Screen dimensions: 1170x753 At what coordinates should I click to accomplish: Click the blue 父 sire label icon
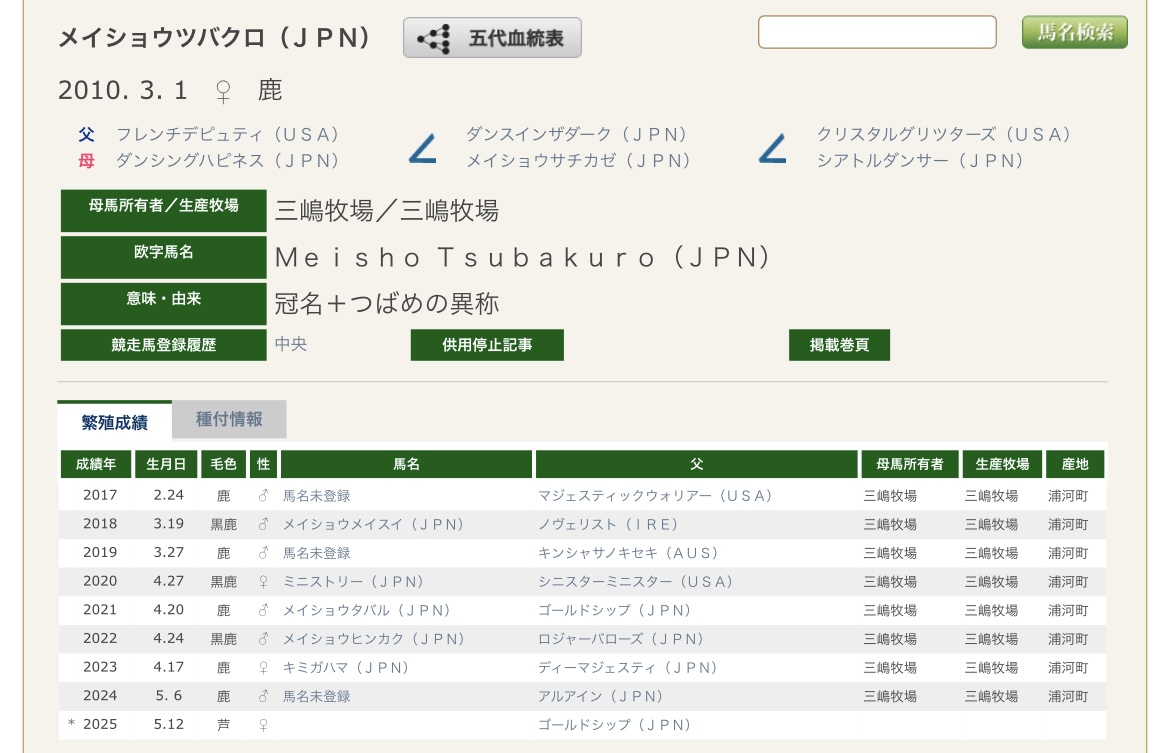click(x=87, y=134)
